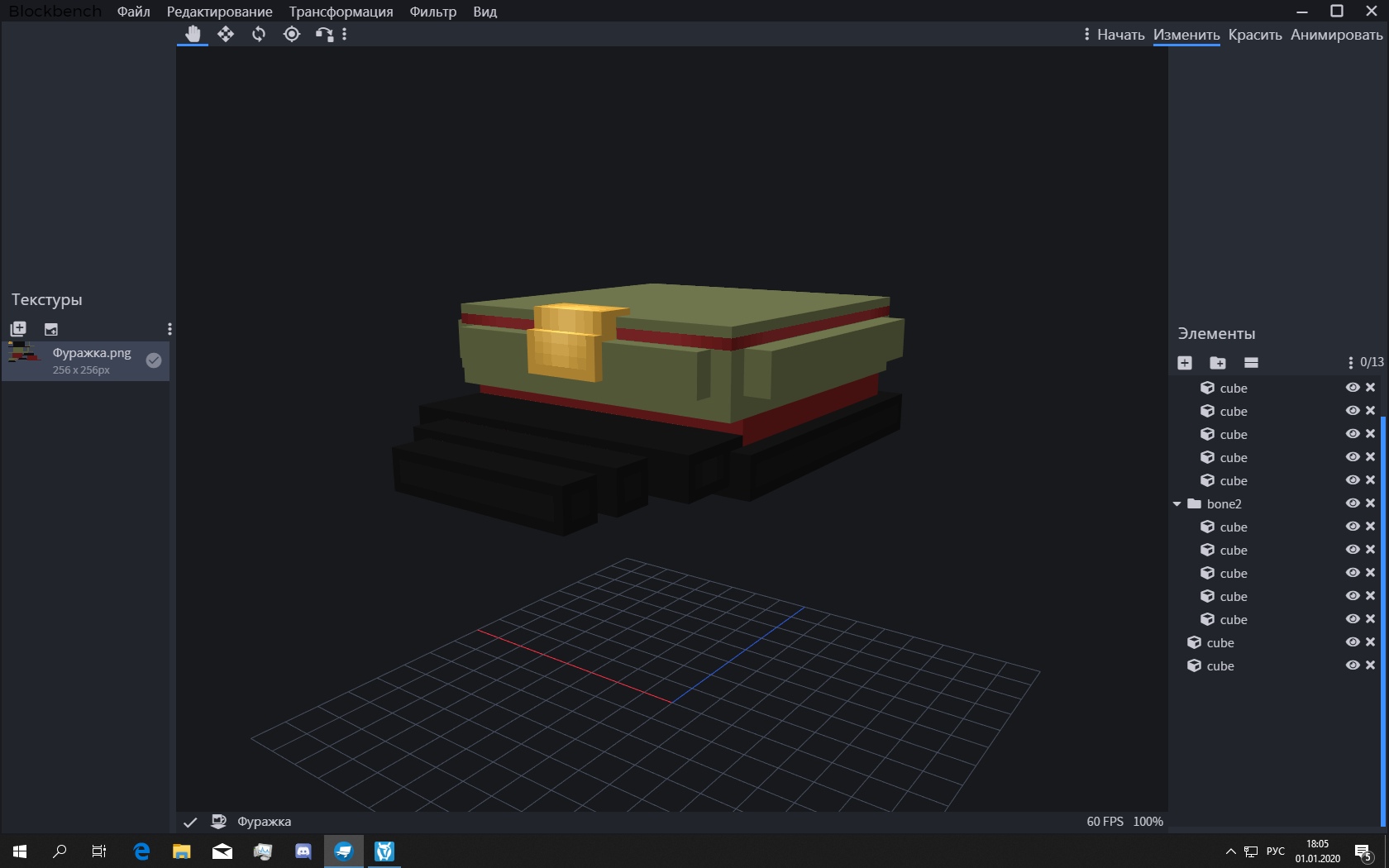Add a new group folder in Элементы
The image size is (1389, 868).
pyautogui.click(x=1218, y=362)
